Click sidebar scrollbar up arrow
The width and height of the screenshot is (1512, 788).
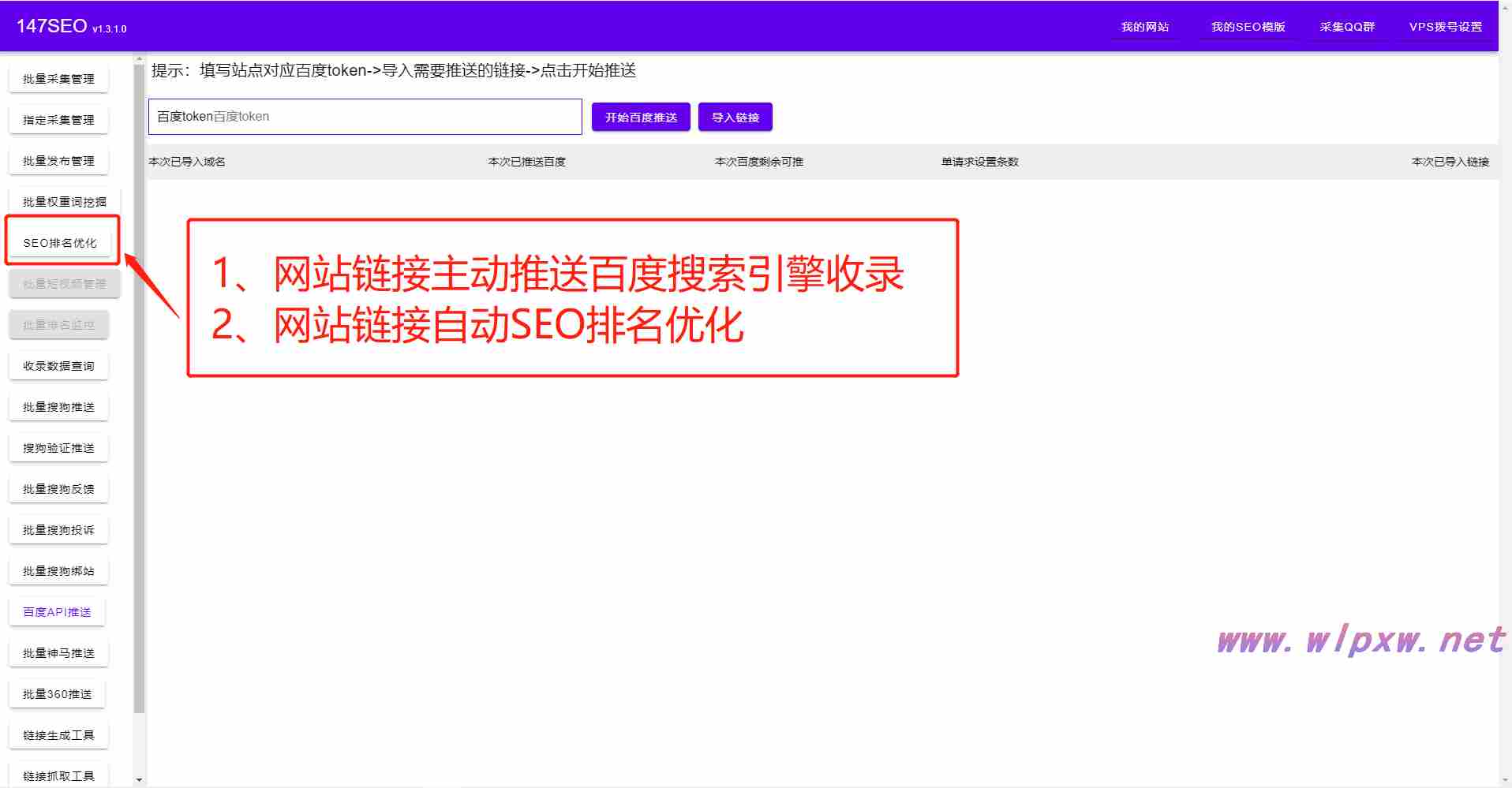point(140,59)
